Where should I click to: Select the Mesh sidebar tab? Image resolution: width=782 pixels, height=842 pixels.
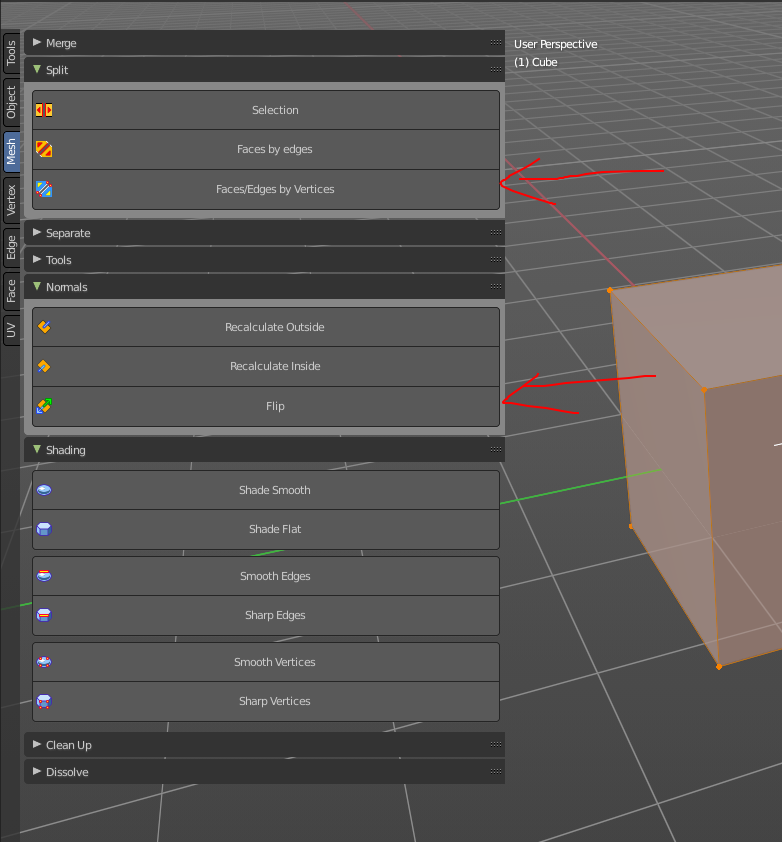(x=11, y=152)
